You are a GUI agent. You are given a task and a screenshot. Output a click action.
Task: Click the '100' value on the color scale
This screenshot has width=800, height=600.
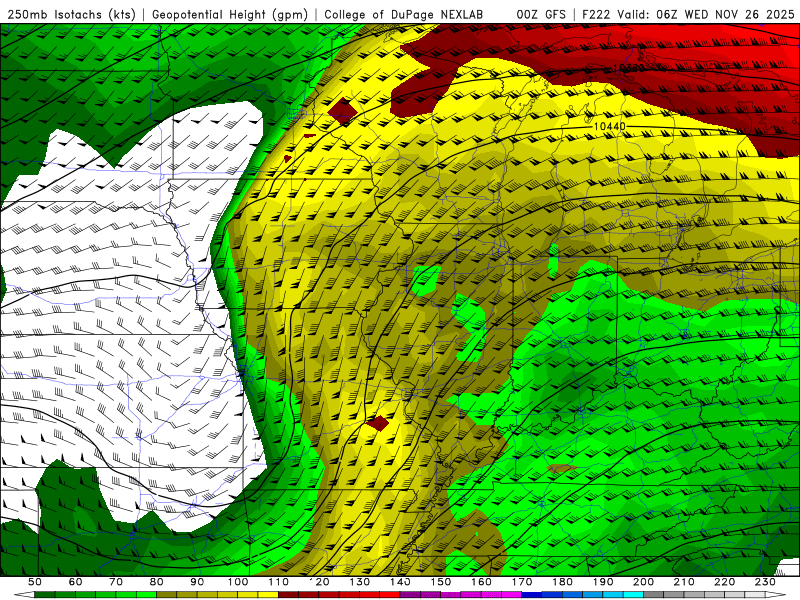[238, 582]
